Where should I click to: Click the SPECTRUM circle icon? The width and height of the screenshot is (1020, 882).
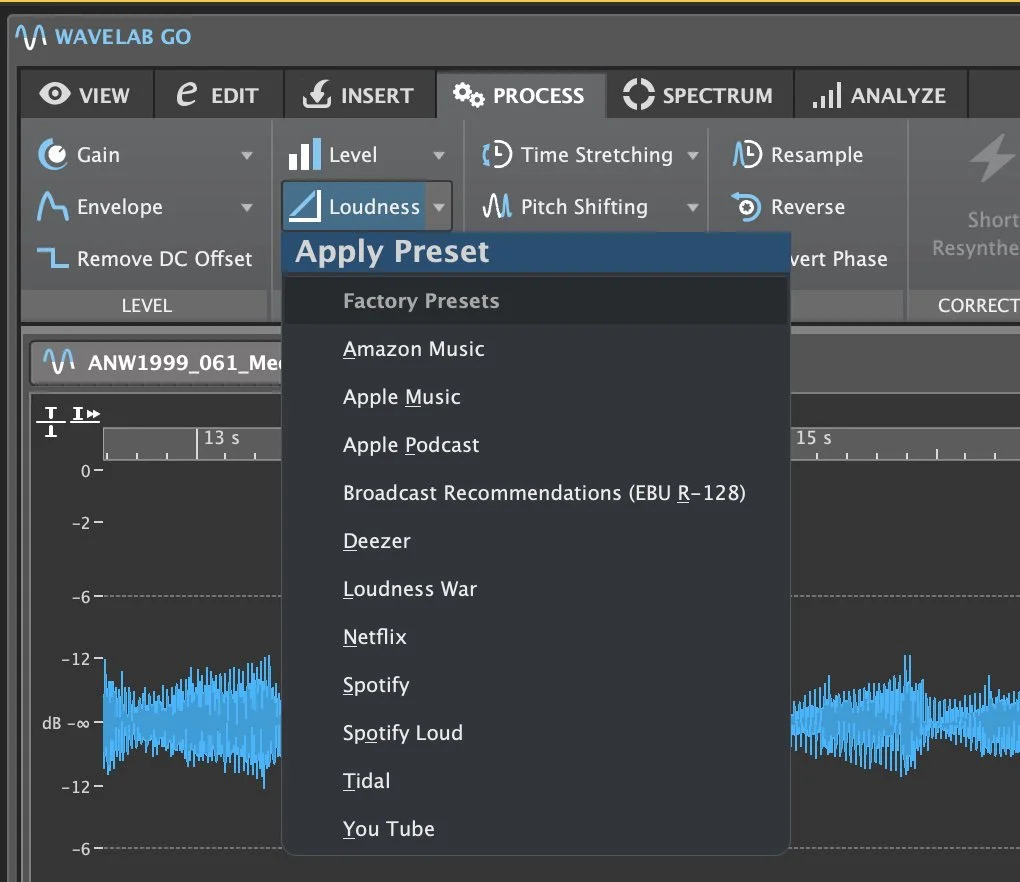[639, 94]
